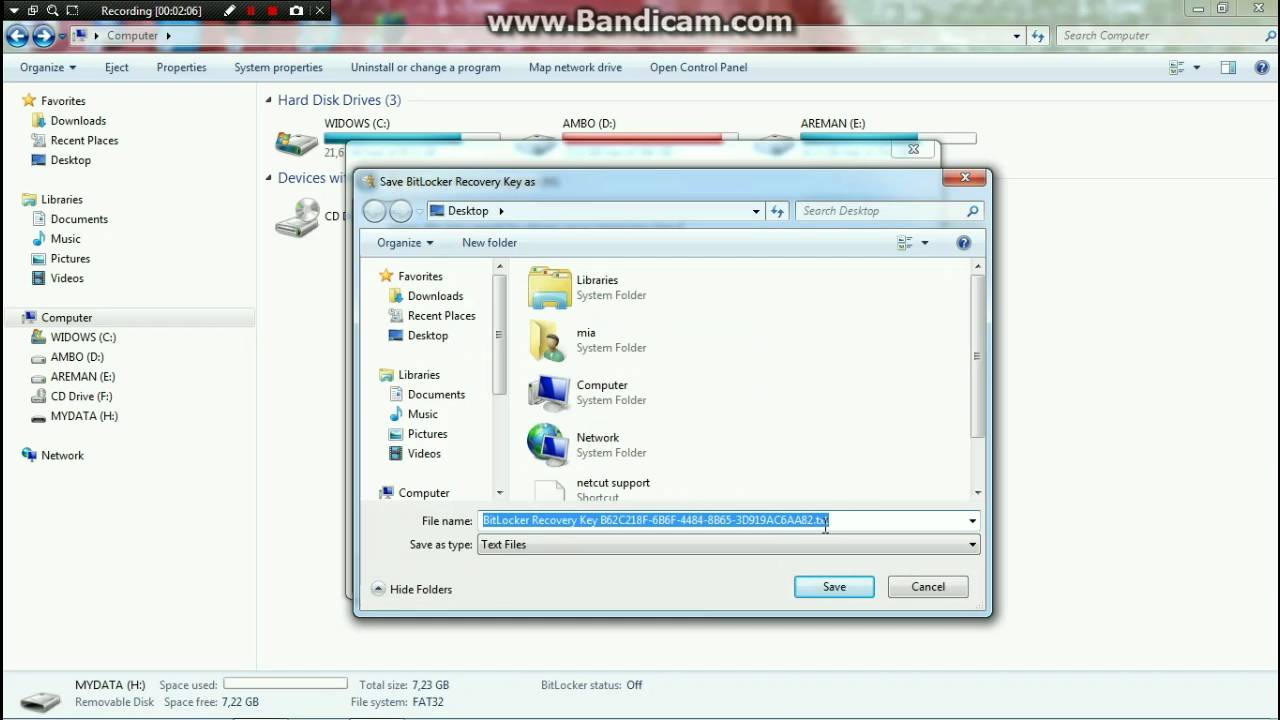The width and height of the screenshot is (1280, 720).
Task: Click the Search Desktop input field
Action: tap(880, 211)
